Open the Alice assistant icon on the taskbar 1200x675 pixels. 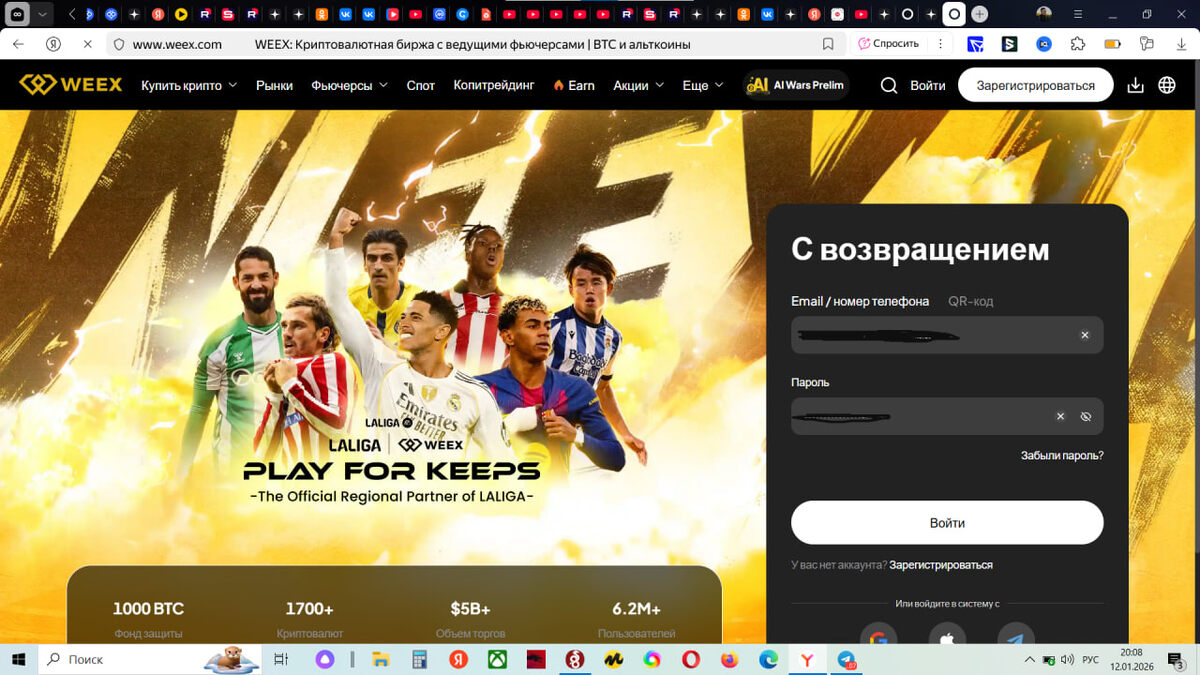[325, 659]
